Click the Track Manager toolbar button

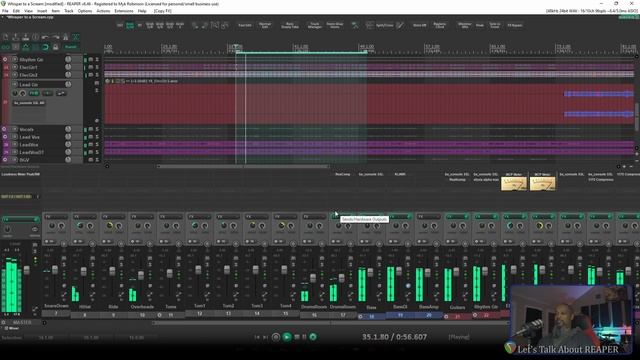coord(315,25)
